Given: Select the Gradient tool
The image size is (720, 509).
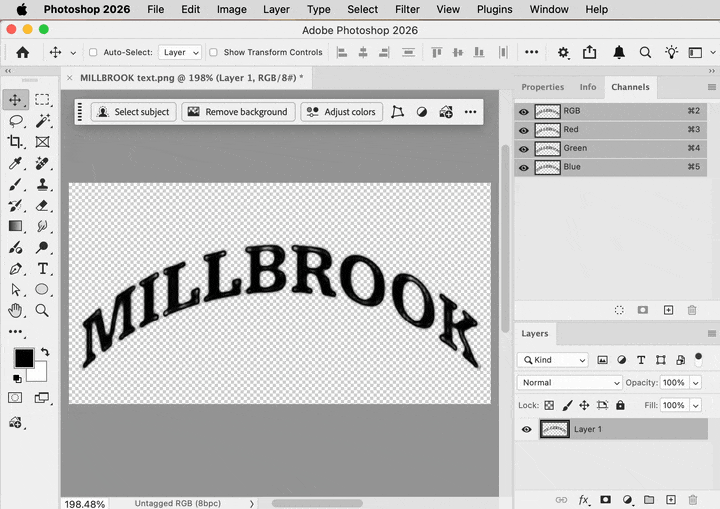Looking at the screenshot, I should click(15, 226).
